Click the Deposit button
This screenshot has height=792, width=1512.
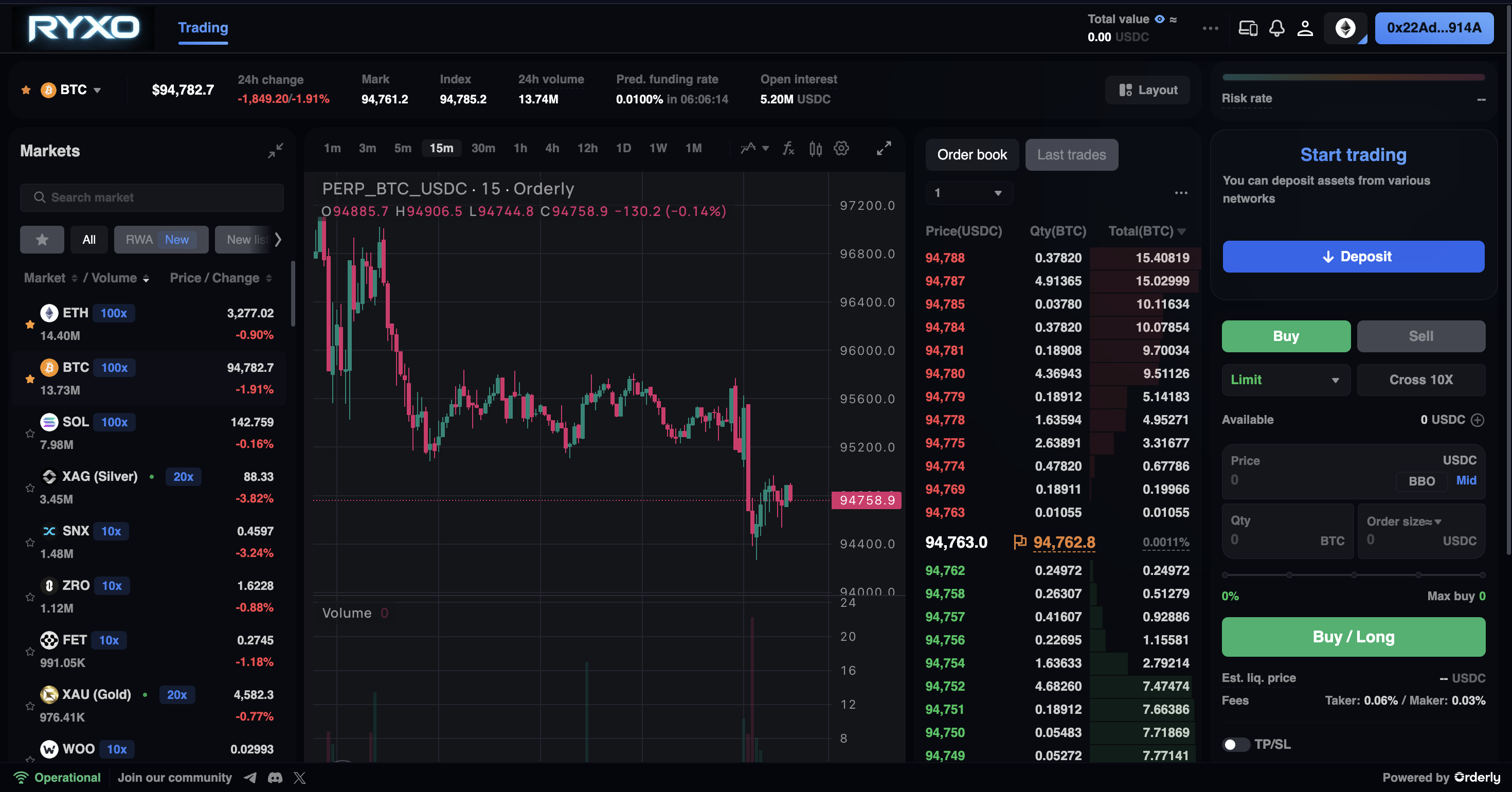[1353, 257]
